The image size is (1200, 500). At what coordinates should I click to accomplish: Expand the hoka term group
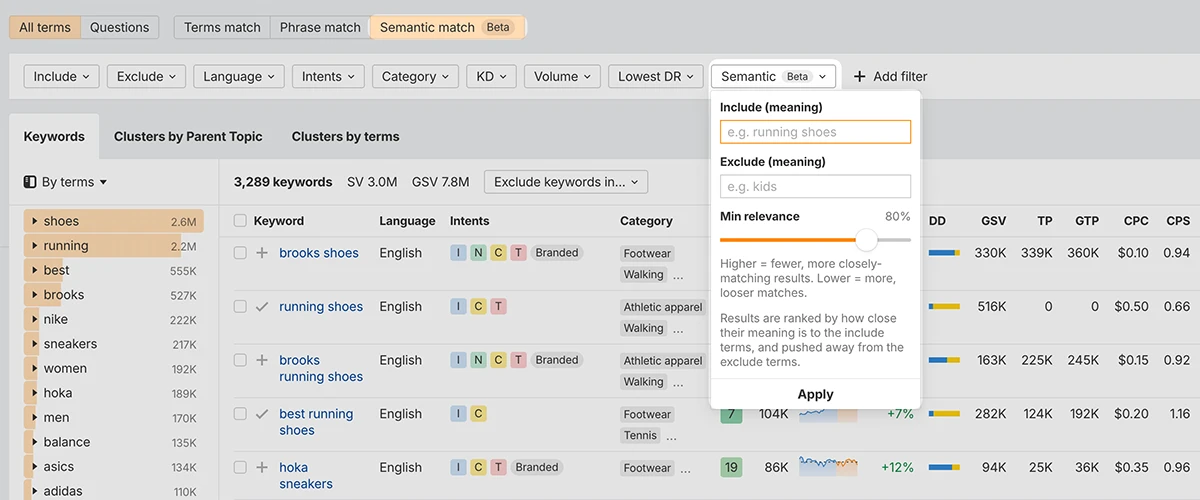[x=35, y=393]
